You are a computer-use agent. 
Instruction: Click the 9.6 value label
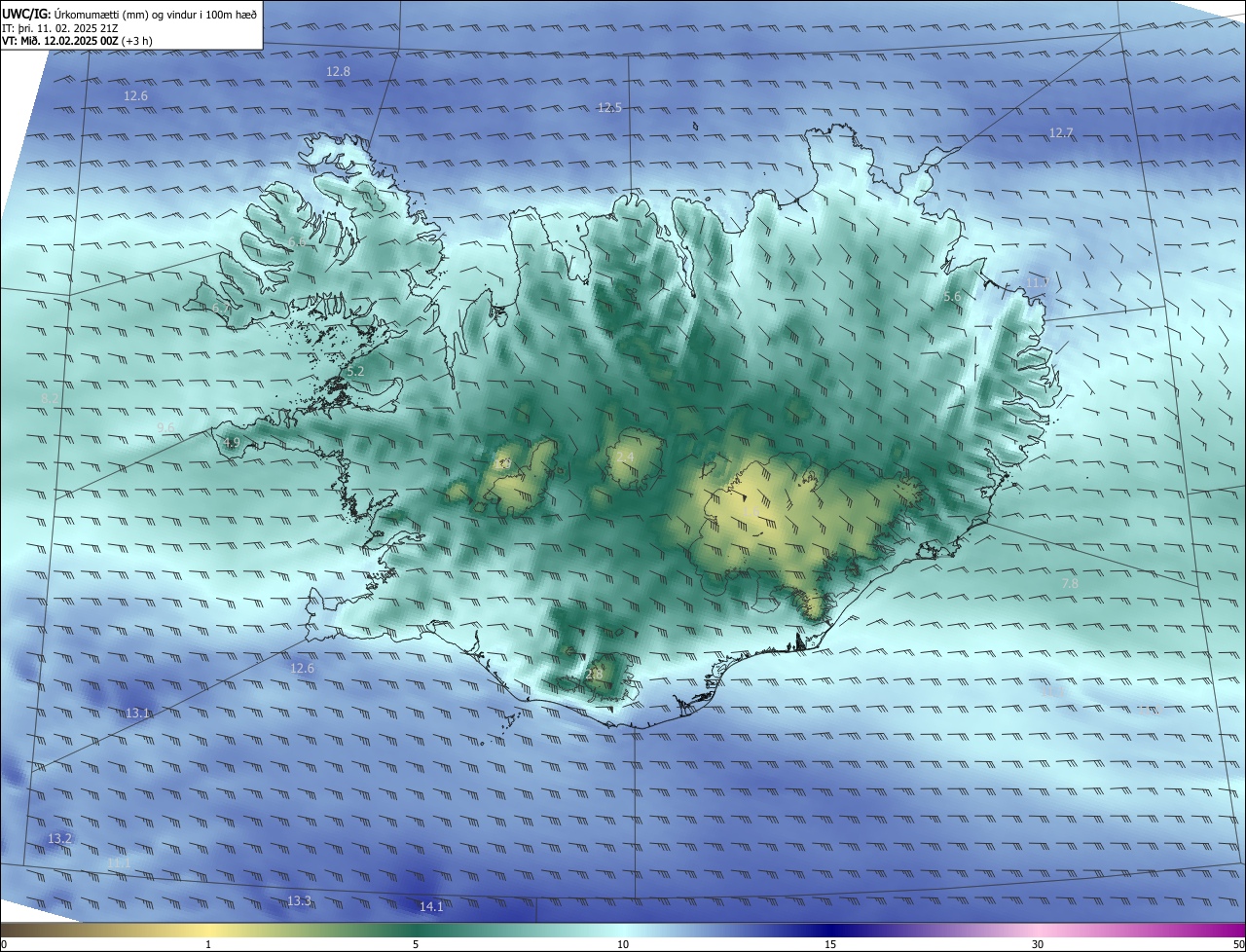[165, 427]
